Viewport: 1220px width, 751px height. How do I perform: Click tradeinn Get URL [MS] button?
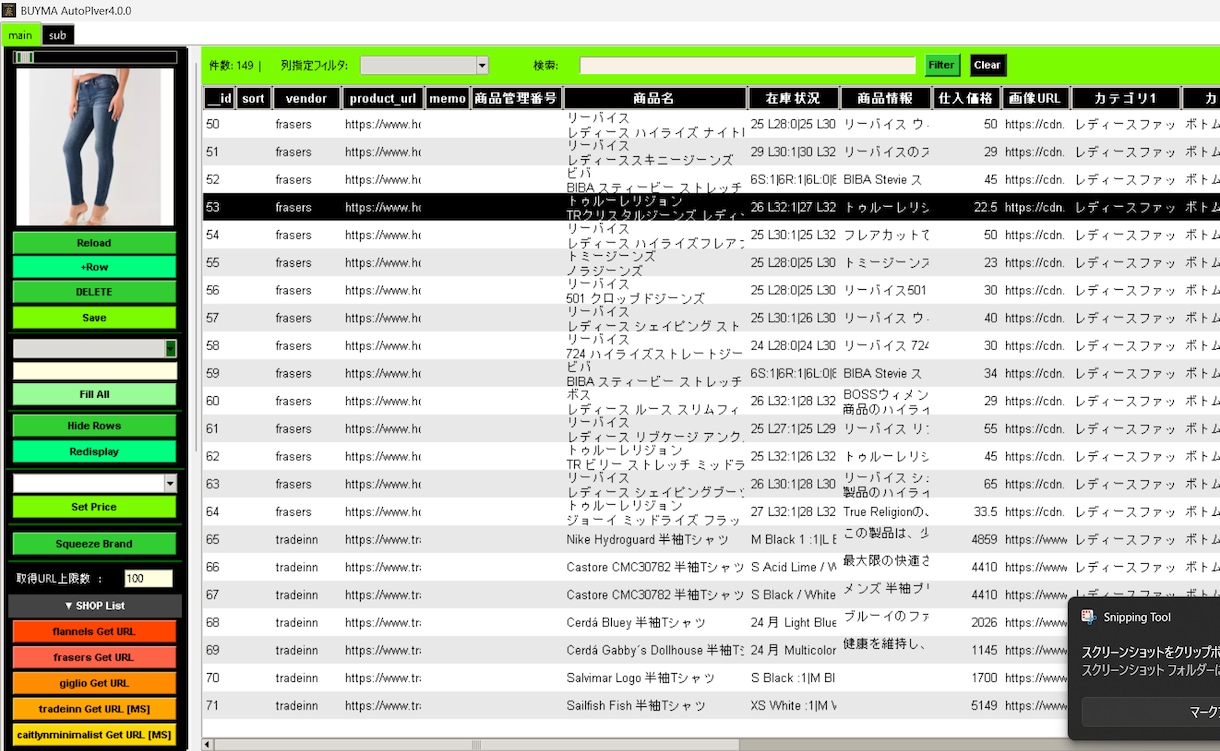pos(94,709)
